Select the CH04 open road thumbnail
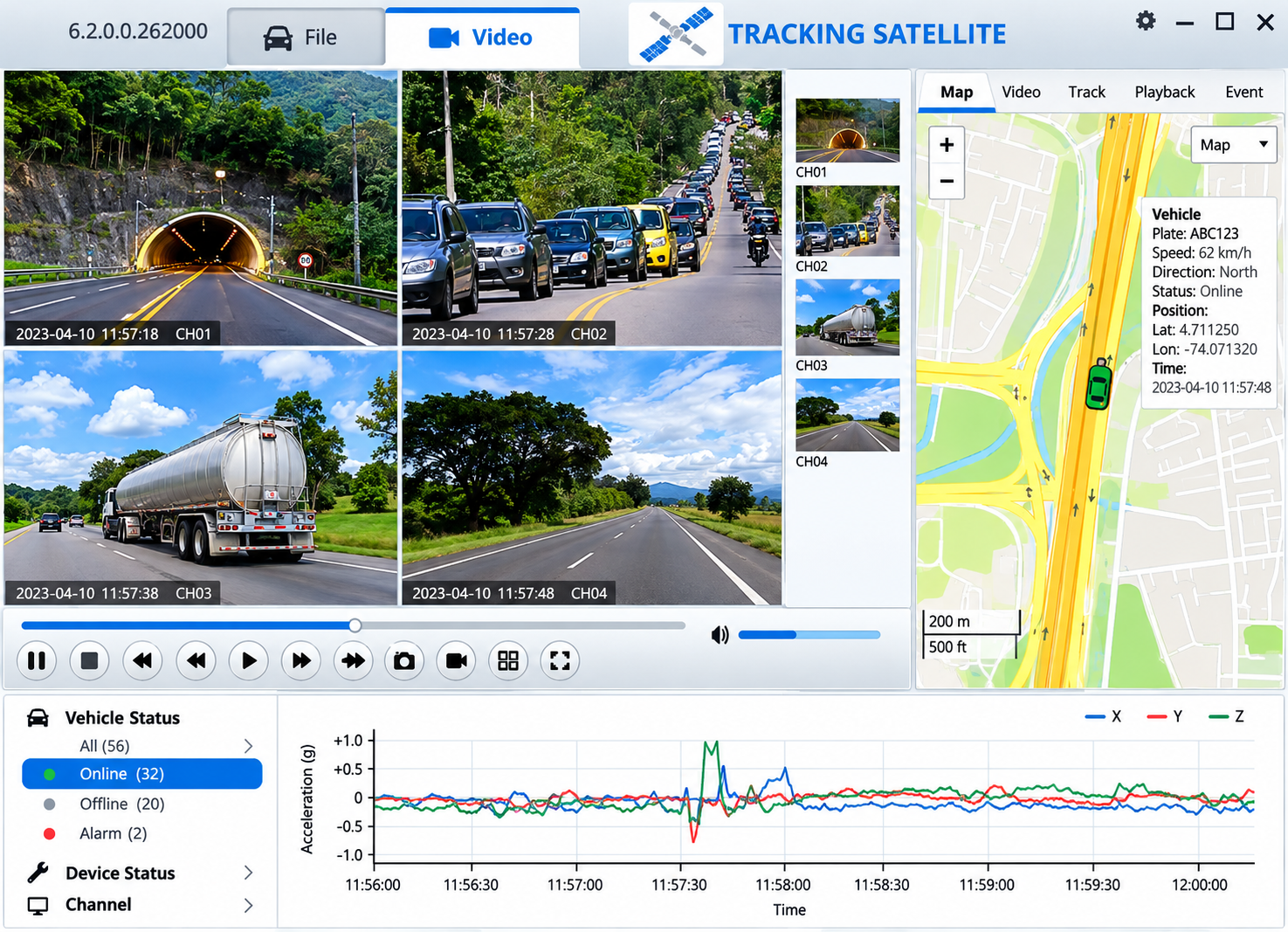The height and width of the screenshot is (932, 1288). pyautogui.click(x=847, y=416)
